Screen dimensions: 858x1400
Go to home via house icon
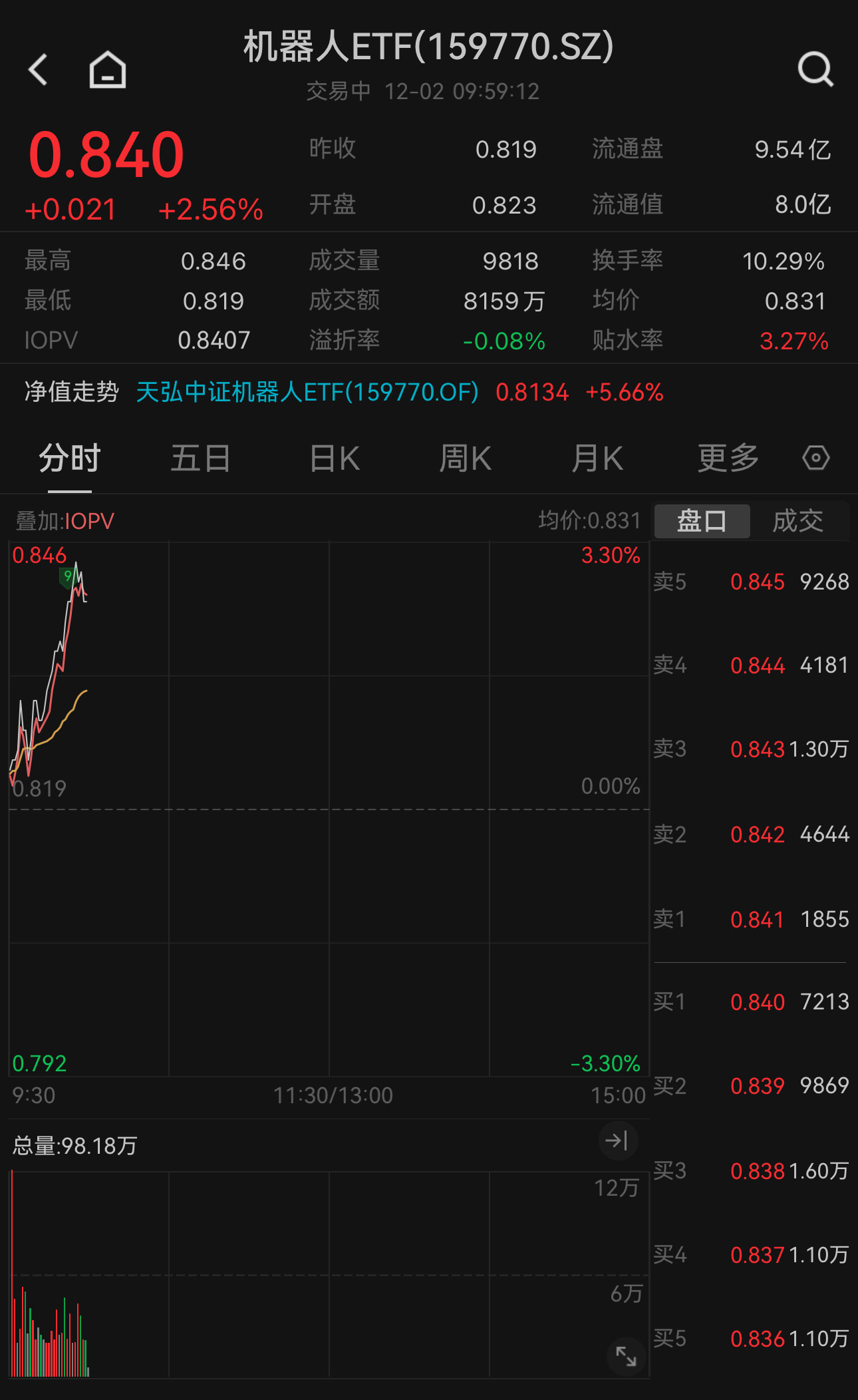(x=108, y=69)
